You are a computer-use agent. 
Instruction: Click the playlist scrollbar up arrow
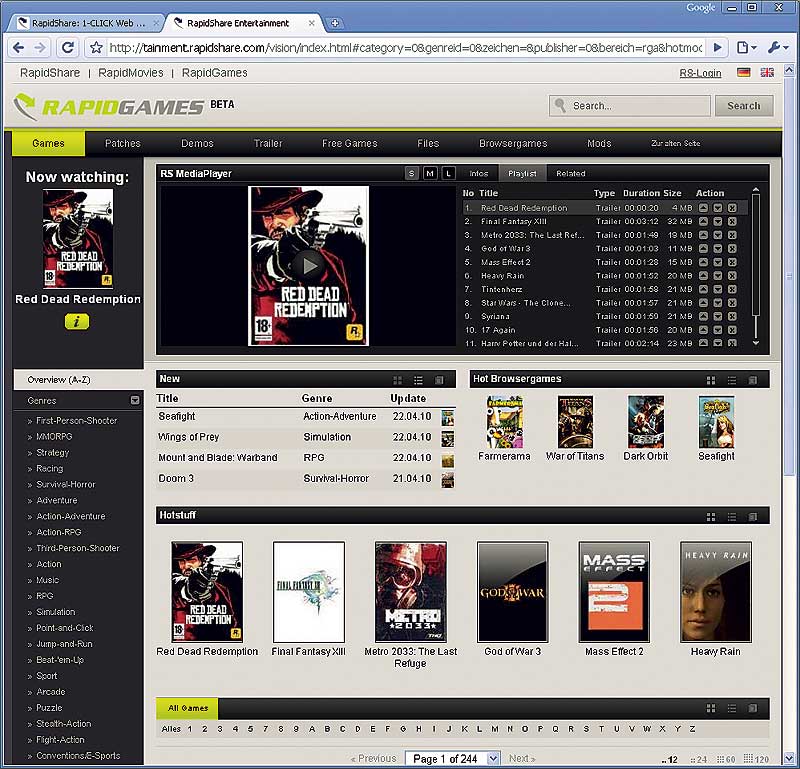[756, 190]
